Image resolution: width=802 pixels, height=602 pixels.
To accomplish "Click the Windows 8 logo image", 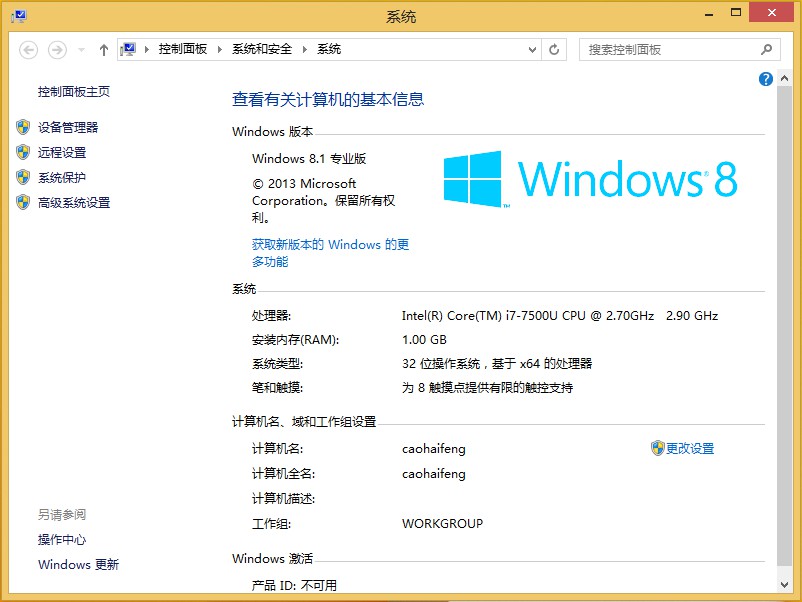I will [x=590, y=179].
